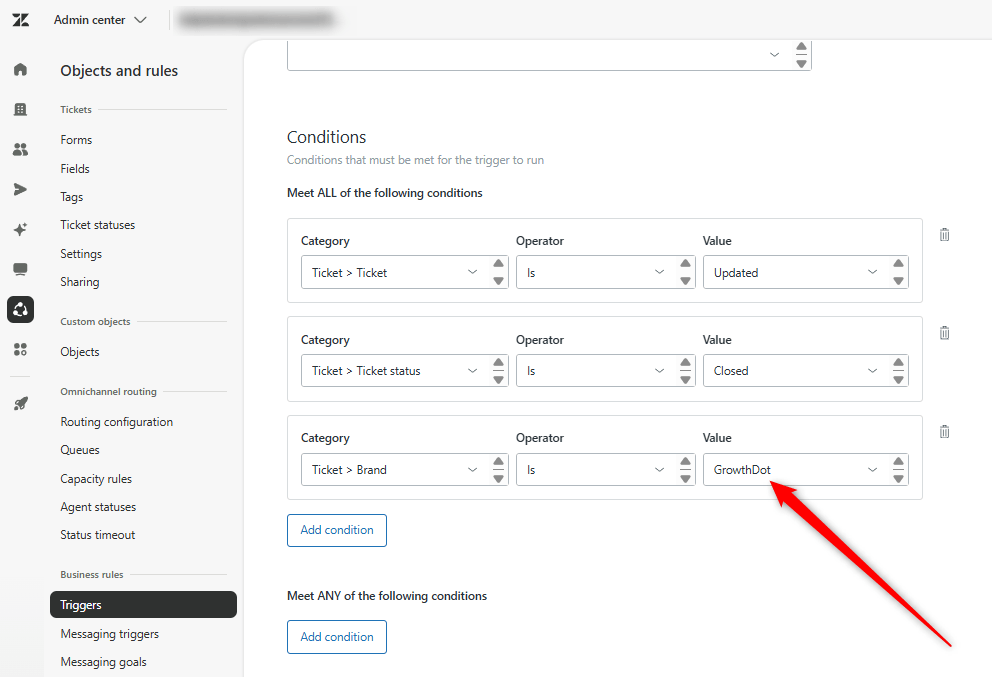Open Routing configuration page
Image resolution: width=992 pixels, height=677 pixels.
click(116, 422)
